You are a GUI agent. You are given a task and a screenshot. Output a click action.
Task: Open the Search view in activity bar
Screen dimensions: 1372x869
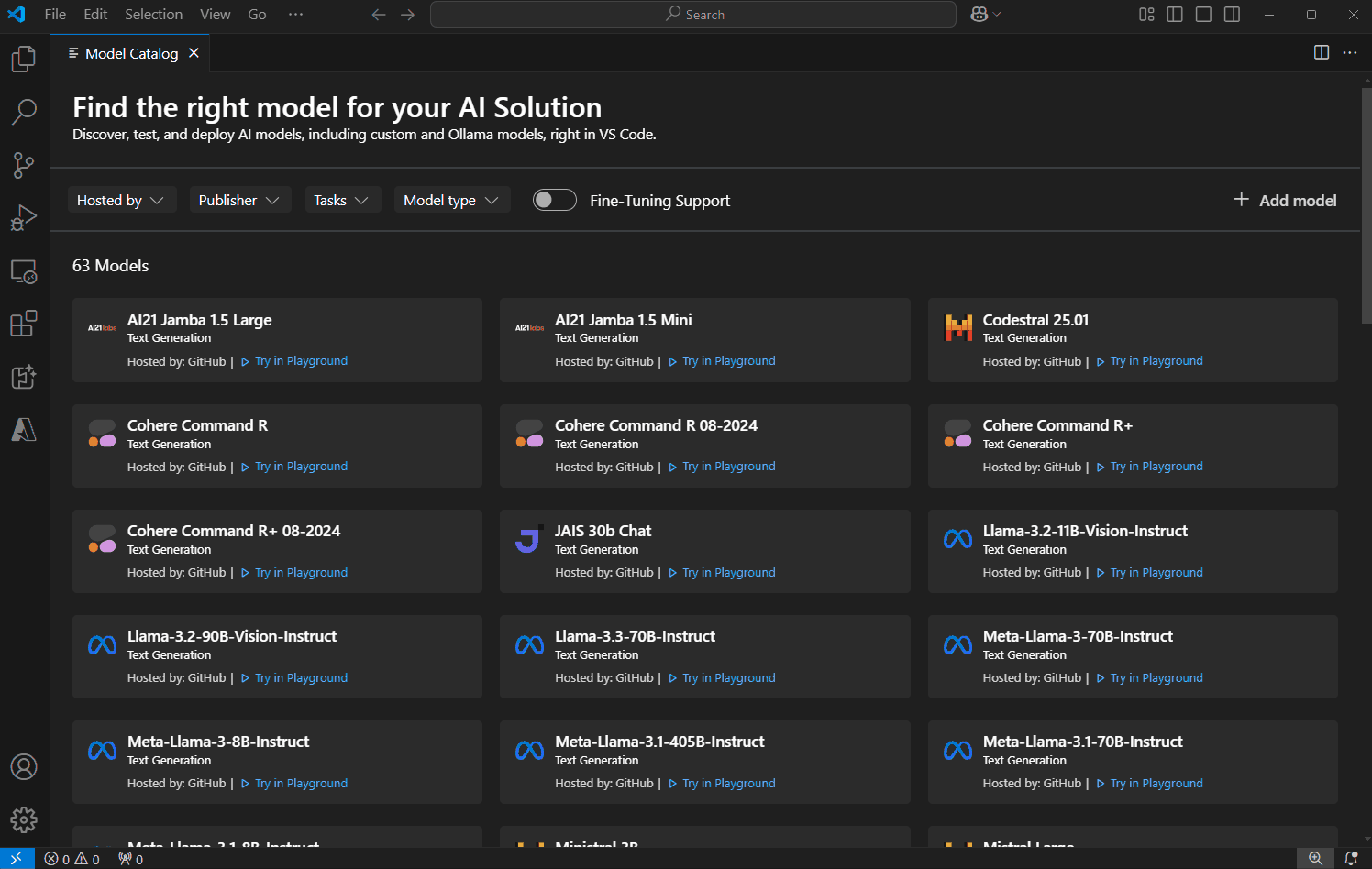24,112
